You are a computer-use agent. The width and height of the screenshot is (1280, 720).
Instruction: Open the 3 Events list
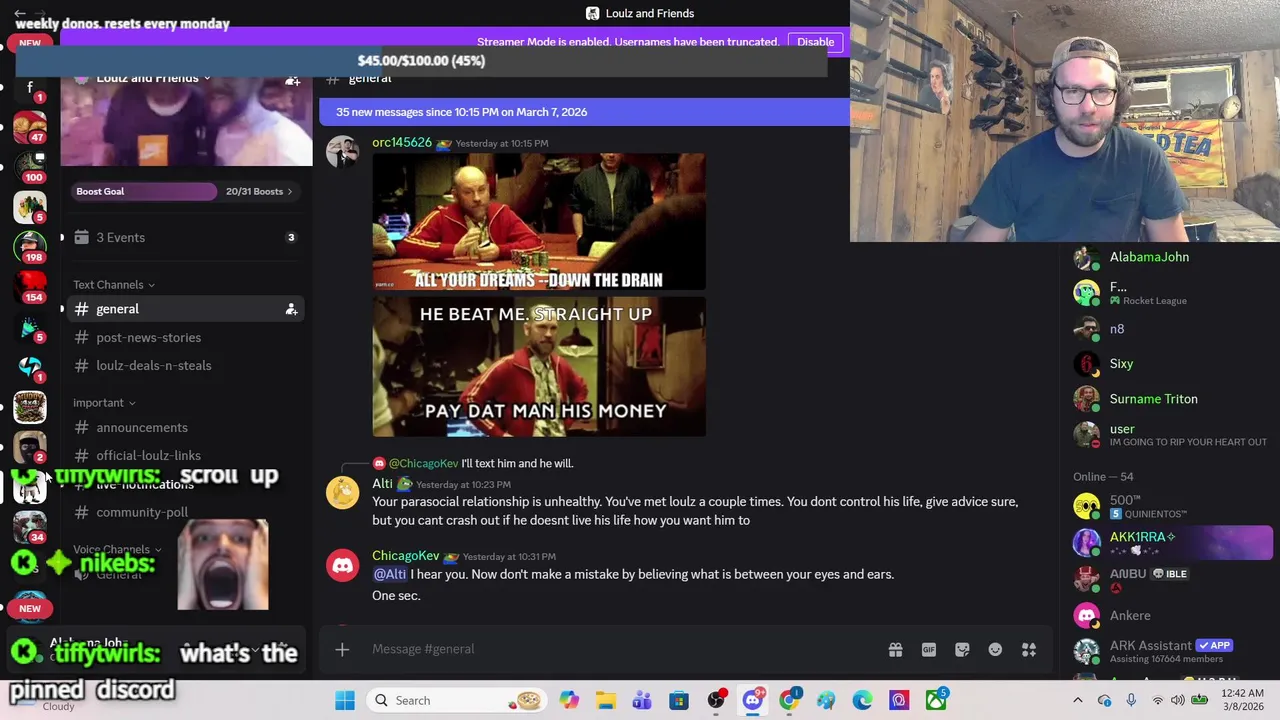click(x=186, y=237)
